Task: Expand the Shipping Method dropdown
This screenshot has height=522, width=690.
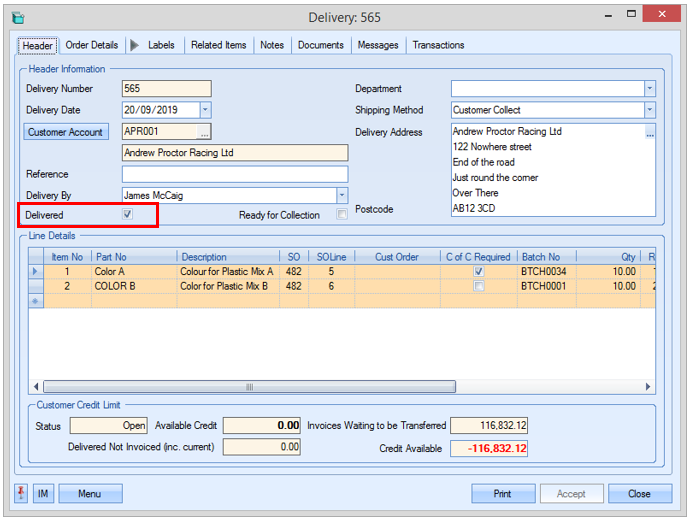Action: click(x=649, y=110)
